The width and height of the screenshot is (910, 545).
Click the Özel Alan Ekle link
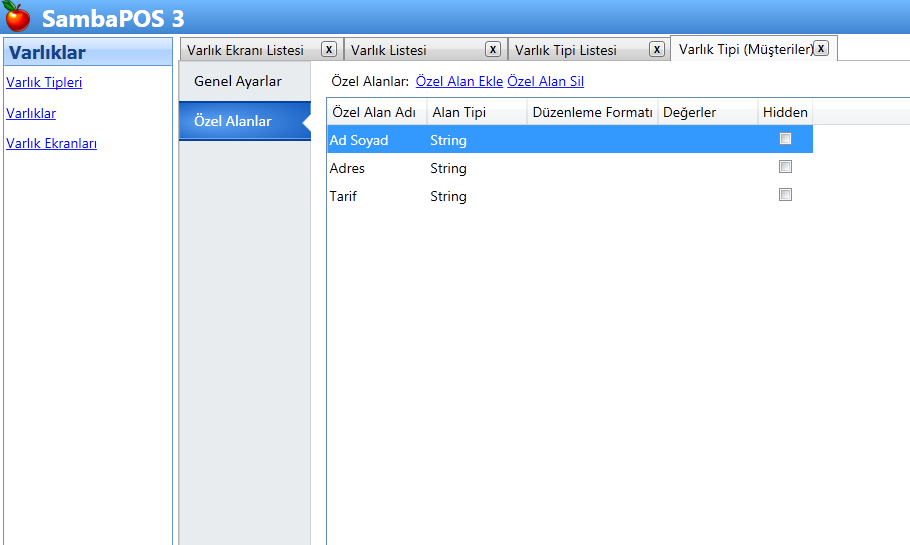click(x=459, y=81)
